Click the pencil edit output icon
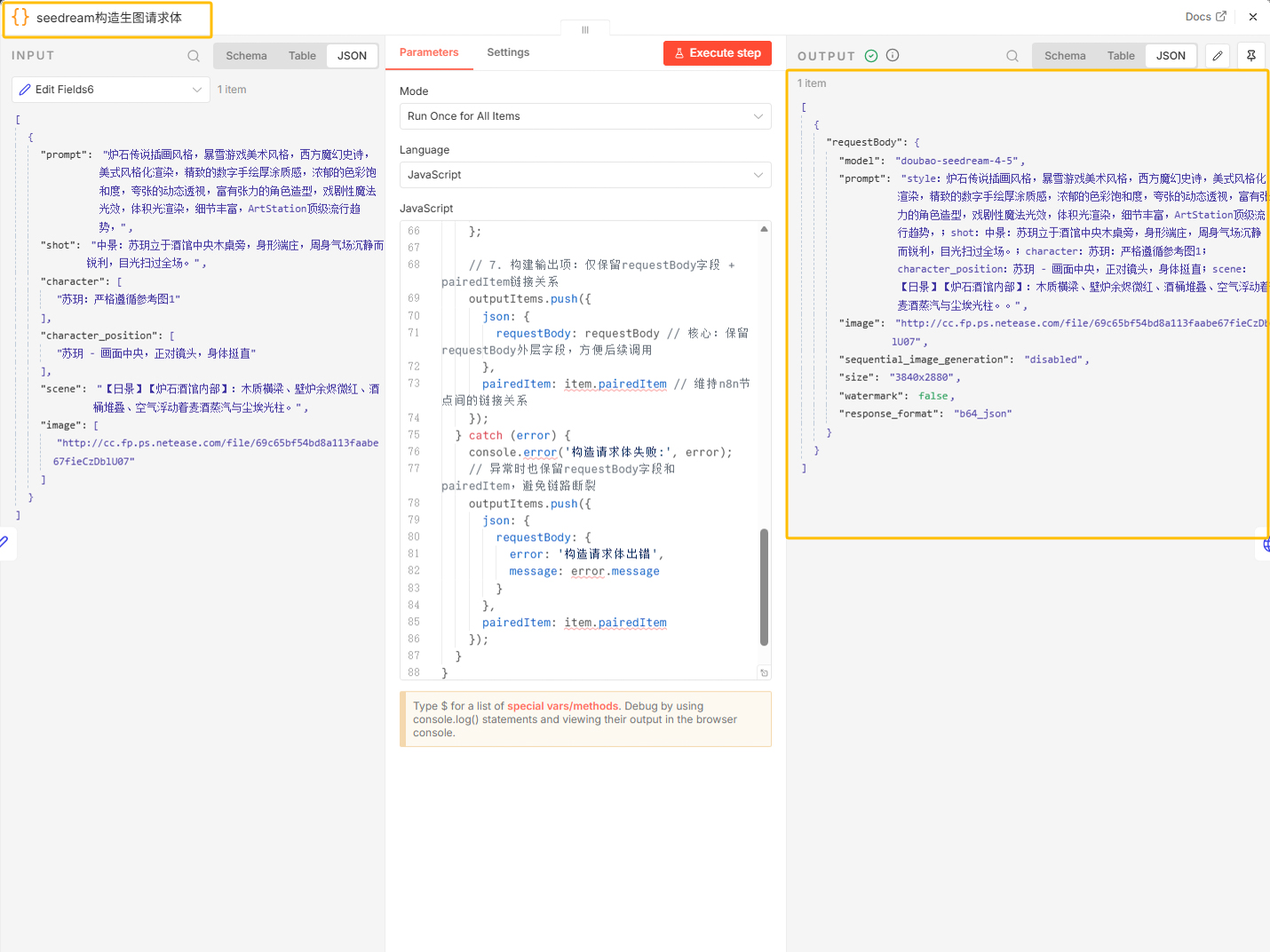The height and width of the screenshot is (952, 1270). coord(1218,56)
